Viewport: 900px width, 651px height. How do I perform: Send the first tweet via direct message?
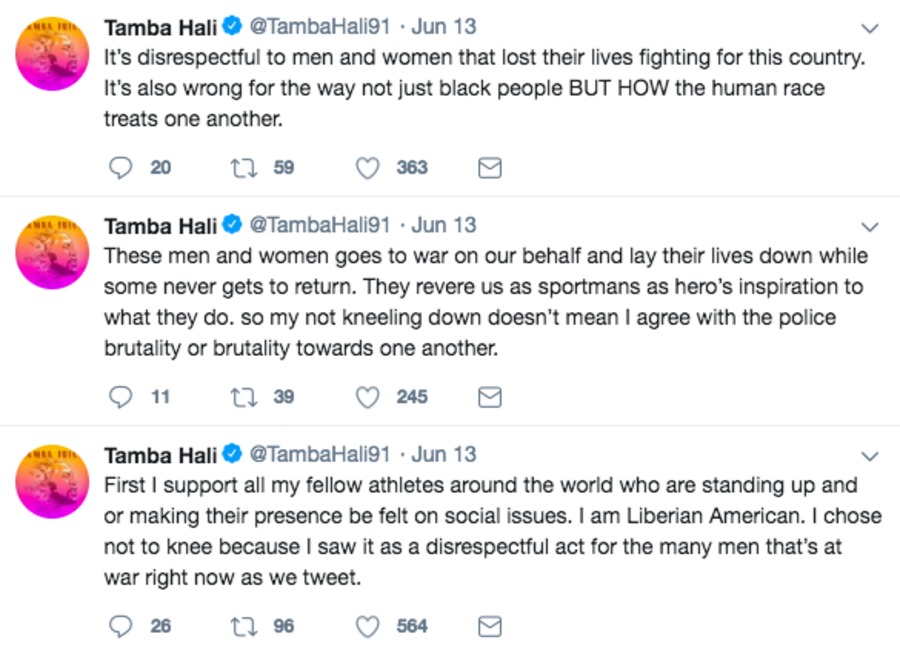[490, 168]
